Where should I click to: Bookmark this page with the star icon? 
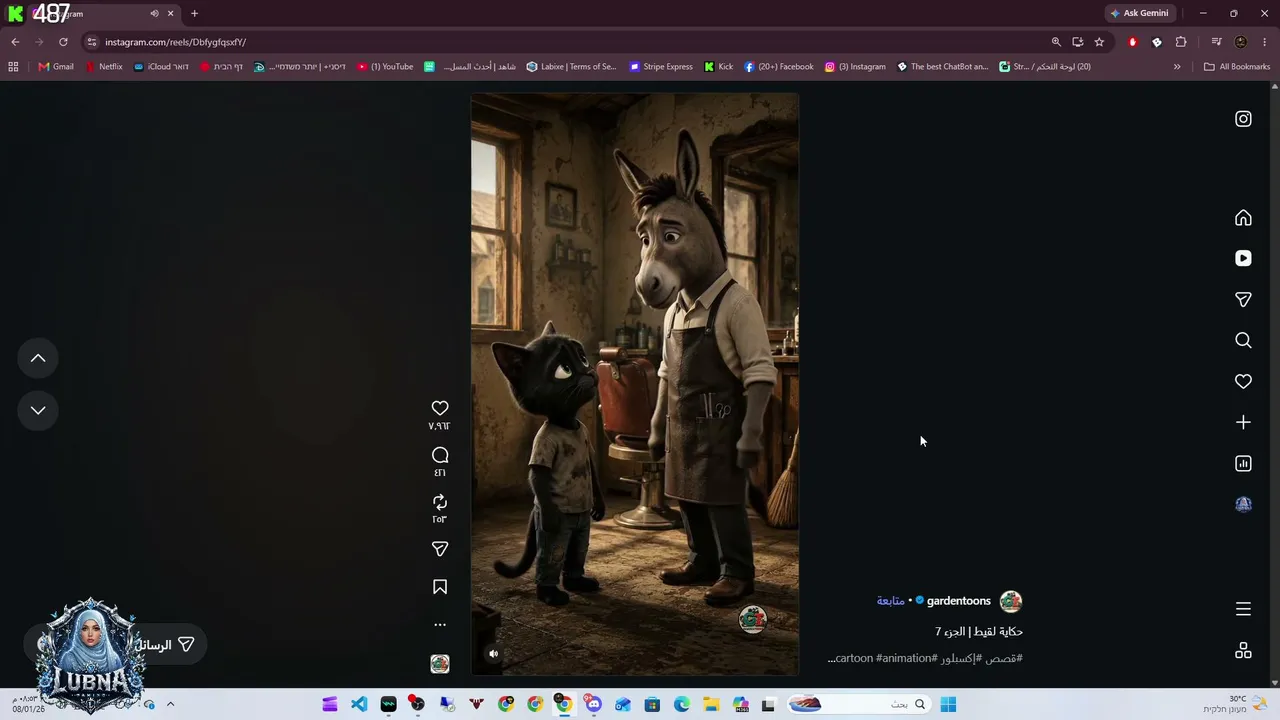pos(1099,42)
